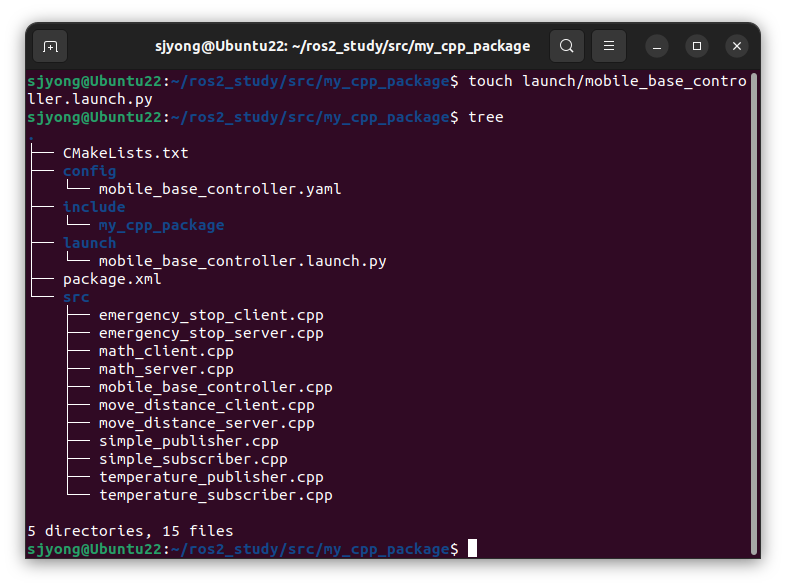Click math_client.cpp file name
Screen dimensions: 786x587
pyautogui.click(x=166, y=351)
